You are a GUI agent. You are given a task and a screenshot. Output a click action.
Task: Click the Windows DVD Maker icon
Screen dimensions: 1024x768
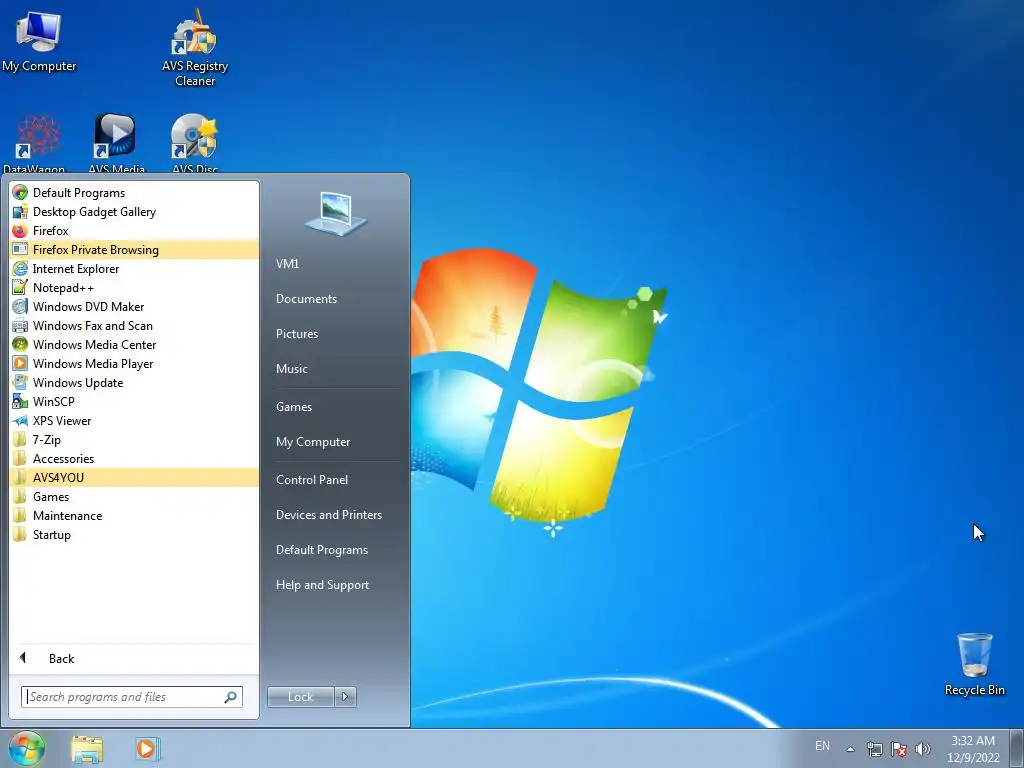[20, 306]
